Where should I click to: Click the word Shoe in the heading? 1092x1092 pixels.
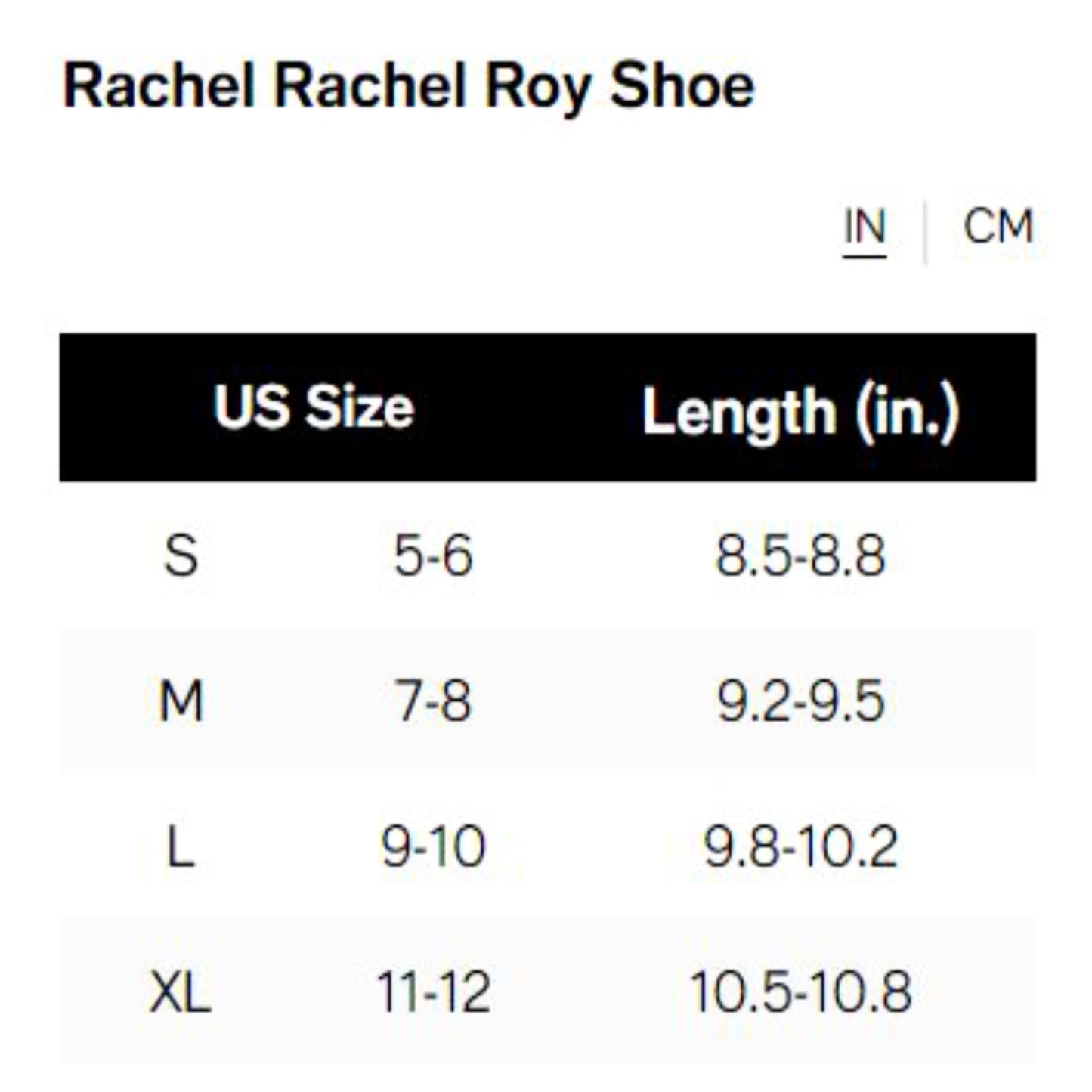(x=682, y=85)
